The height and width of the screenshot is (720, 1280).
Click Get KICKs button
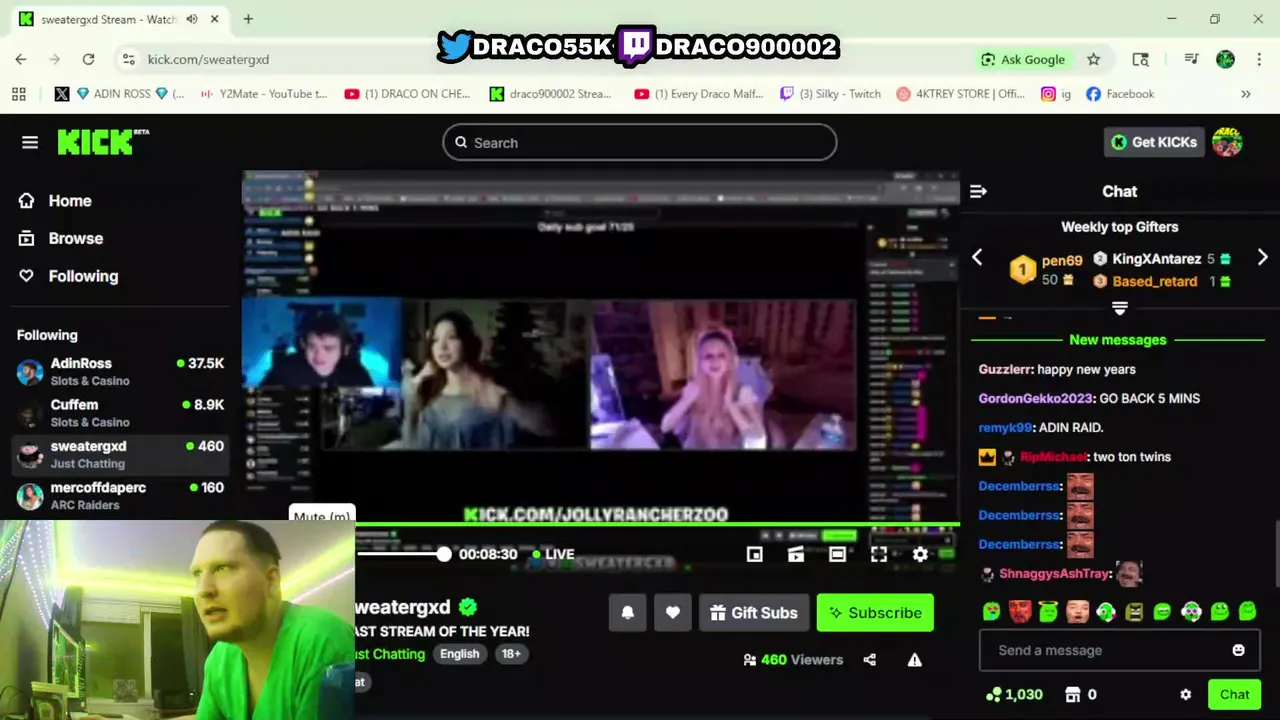click(1154, 142)
